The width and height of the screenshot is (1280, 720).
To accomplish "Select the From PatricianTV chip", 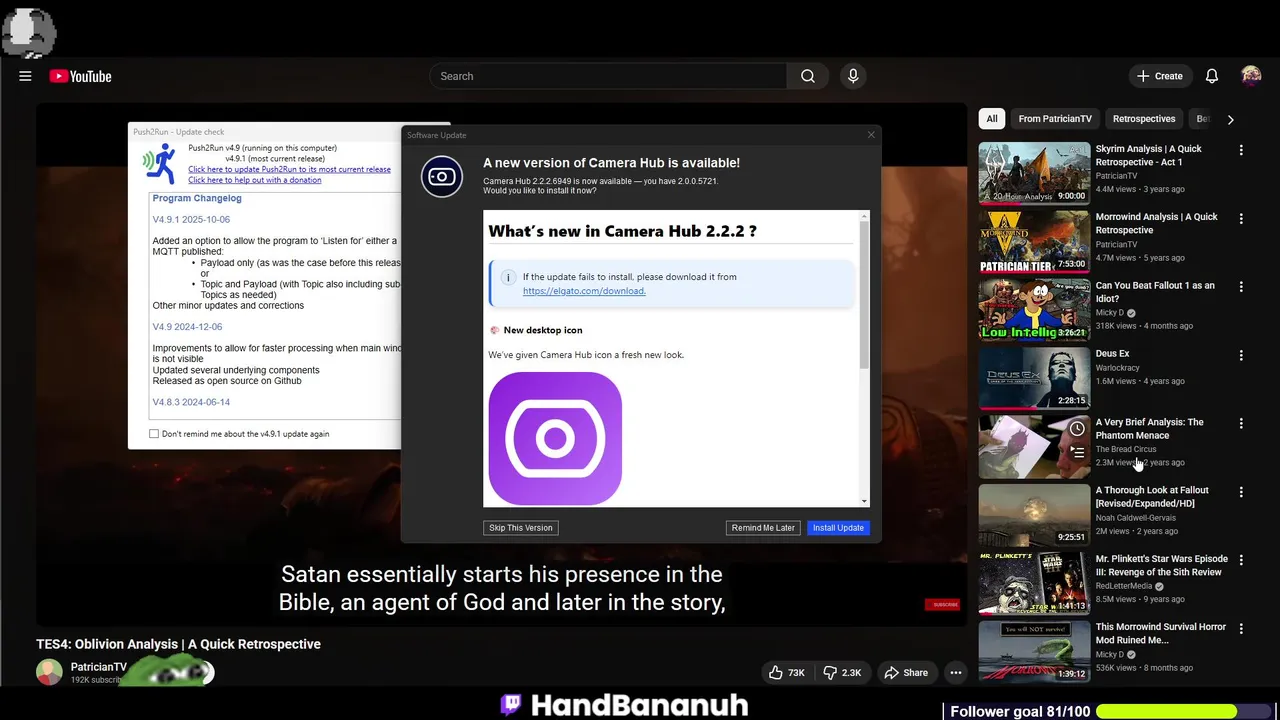I will coord(1055,119).
